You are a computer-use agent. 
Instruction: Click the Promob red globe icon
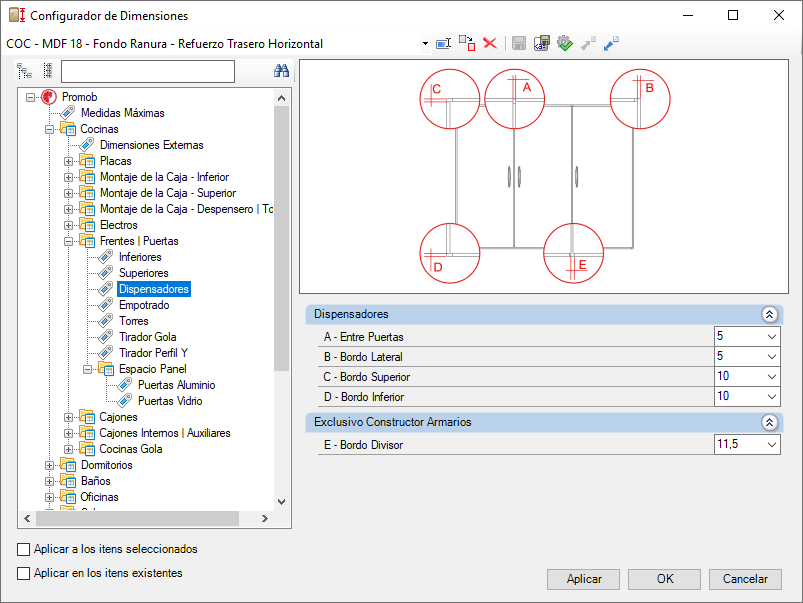[x=49, y=97]
